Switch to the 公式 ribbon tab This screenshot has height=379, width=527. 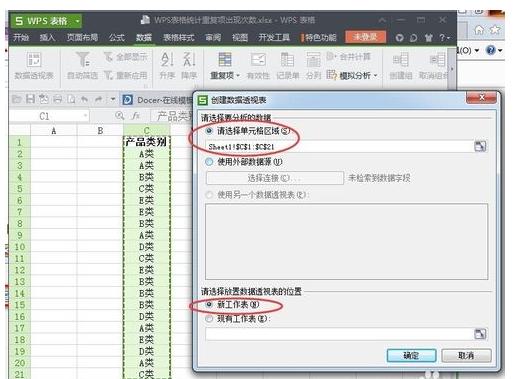coord(117,37)
